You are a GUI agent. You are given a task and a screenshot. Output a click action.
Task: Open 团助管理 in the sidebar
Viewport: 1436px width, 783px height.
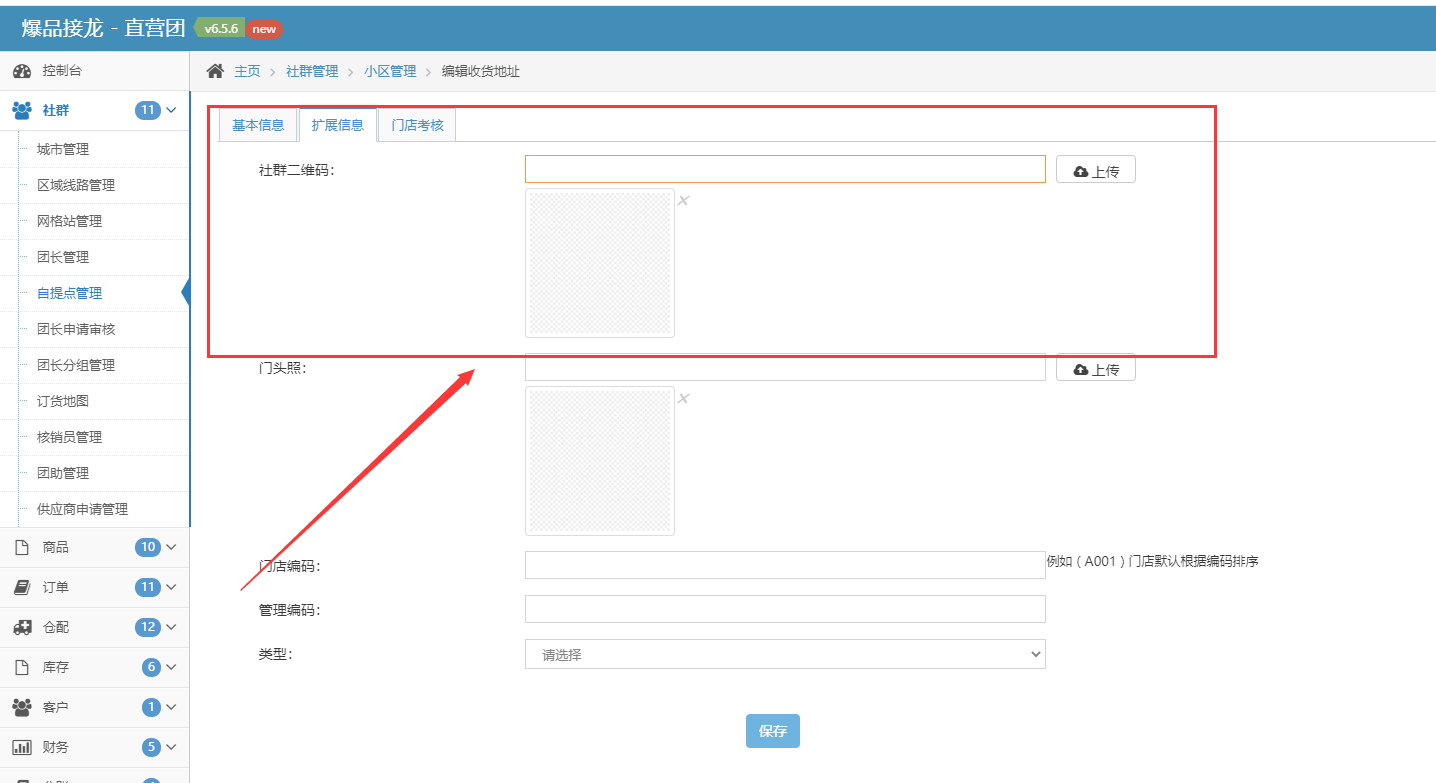[x=63, y=473]
